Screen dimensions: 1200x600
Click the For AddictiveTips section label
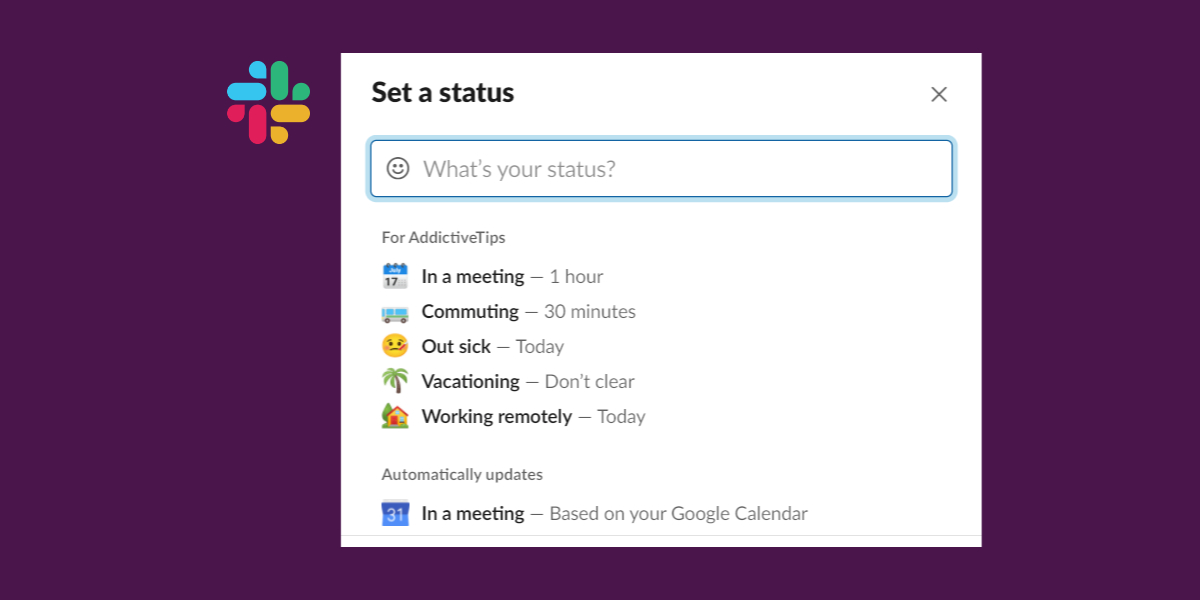pos(443,238)
